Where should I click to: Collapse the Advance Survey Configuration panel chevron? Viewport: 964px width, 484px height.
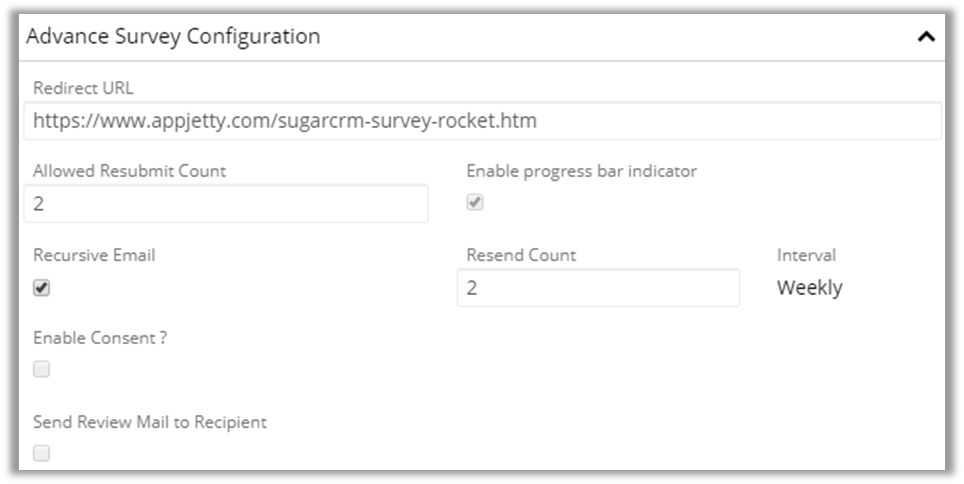[x=926, y=37]
